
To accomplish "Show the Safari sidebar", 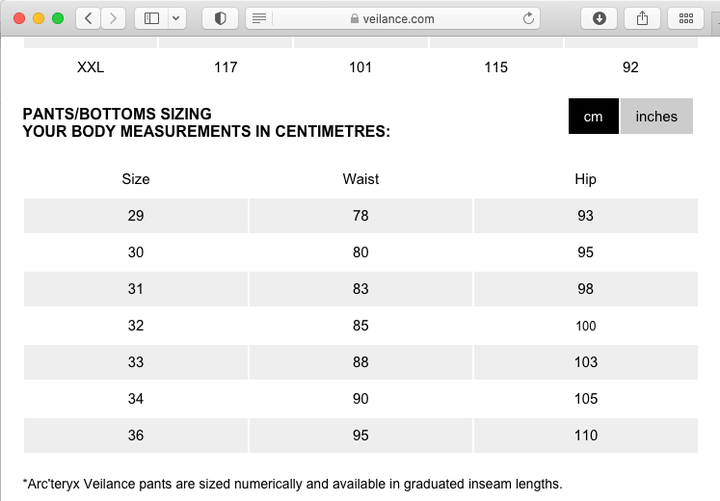I will coord(152,19).
